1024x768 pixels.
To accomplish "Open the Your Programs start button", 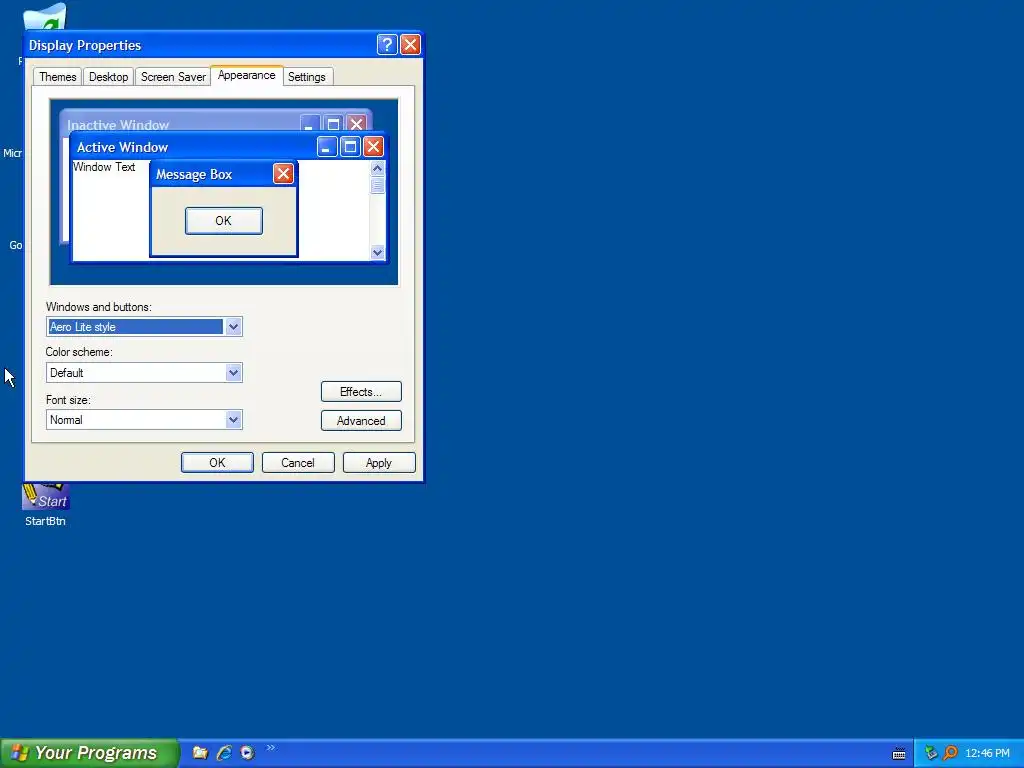I will [x=89, y=753].
